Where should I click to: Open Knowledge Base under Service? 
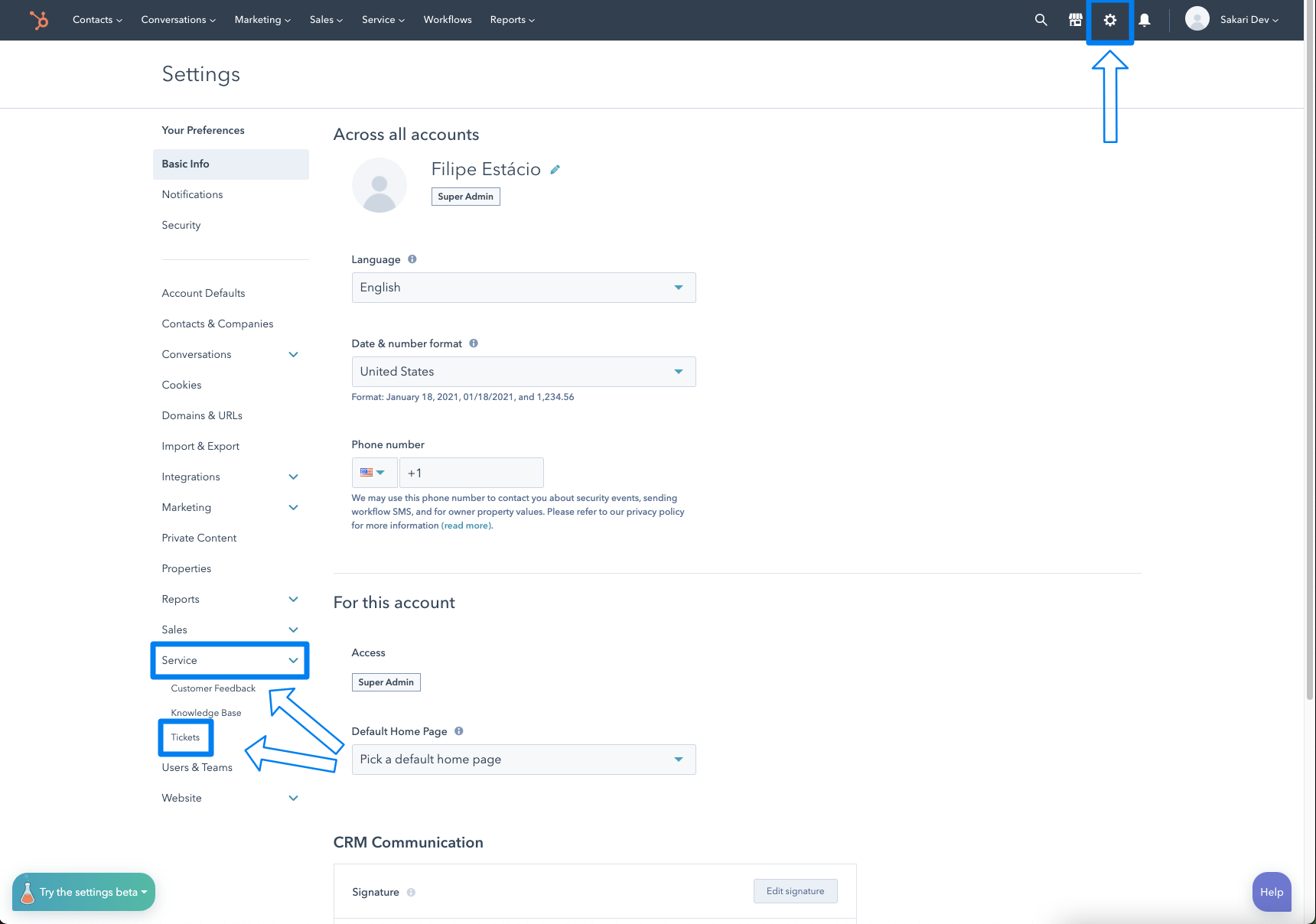point(206,713)
